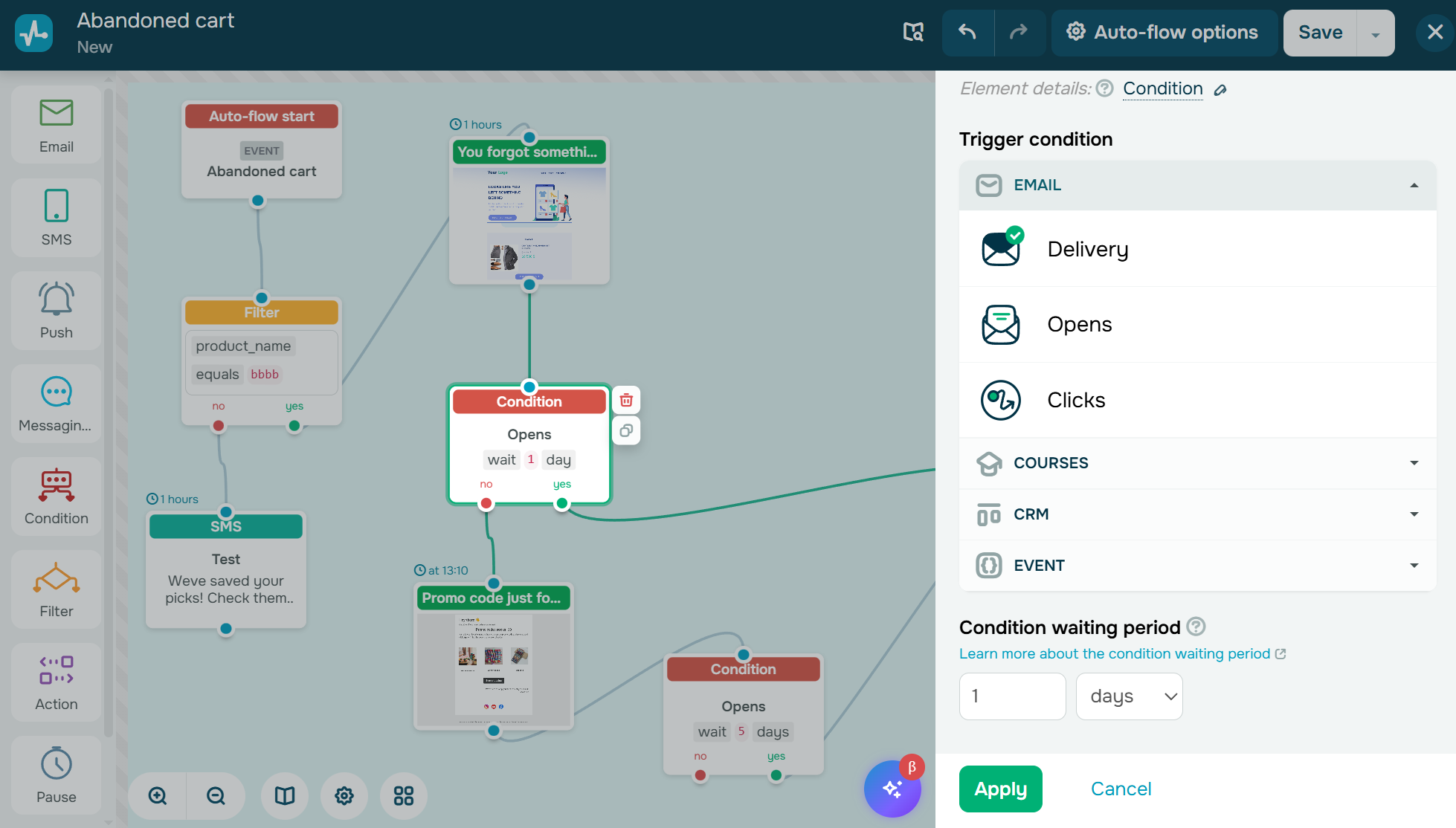1456x828 pixels.
Task: Select the Pause element in the sidebar
Action: coord(55,775)
